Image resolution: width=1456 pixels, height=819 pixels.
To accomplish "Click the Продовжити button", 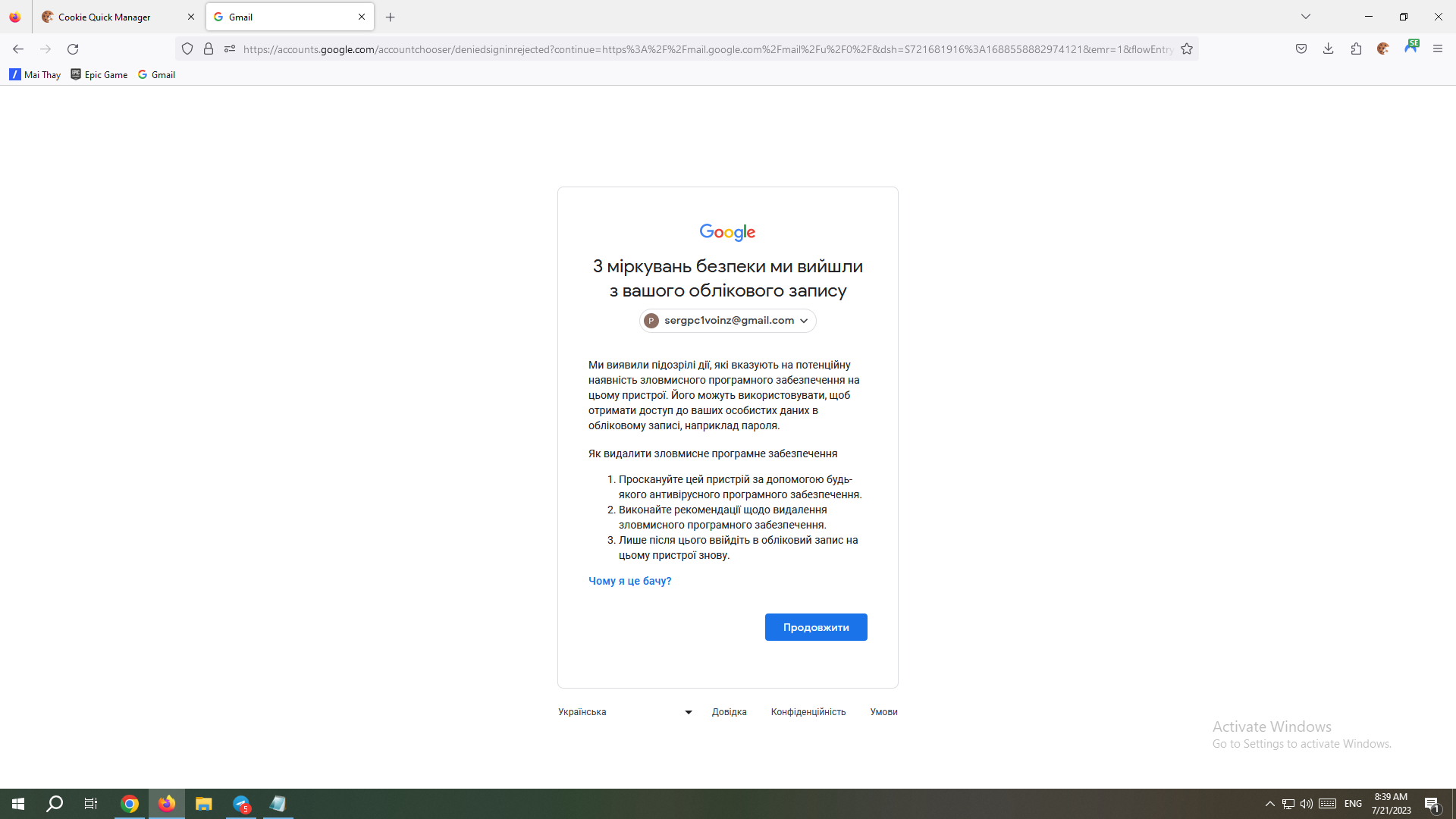I will [816, 627].
